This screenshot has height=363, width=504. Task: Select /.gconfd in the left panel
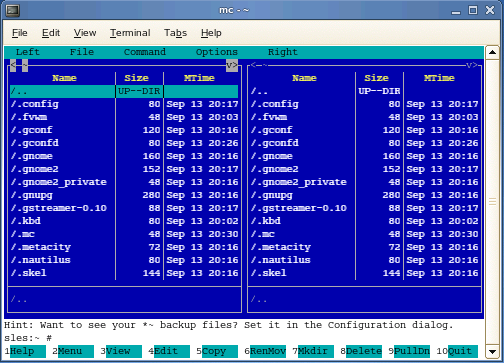click(x=124, y=143)
